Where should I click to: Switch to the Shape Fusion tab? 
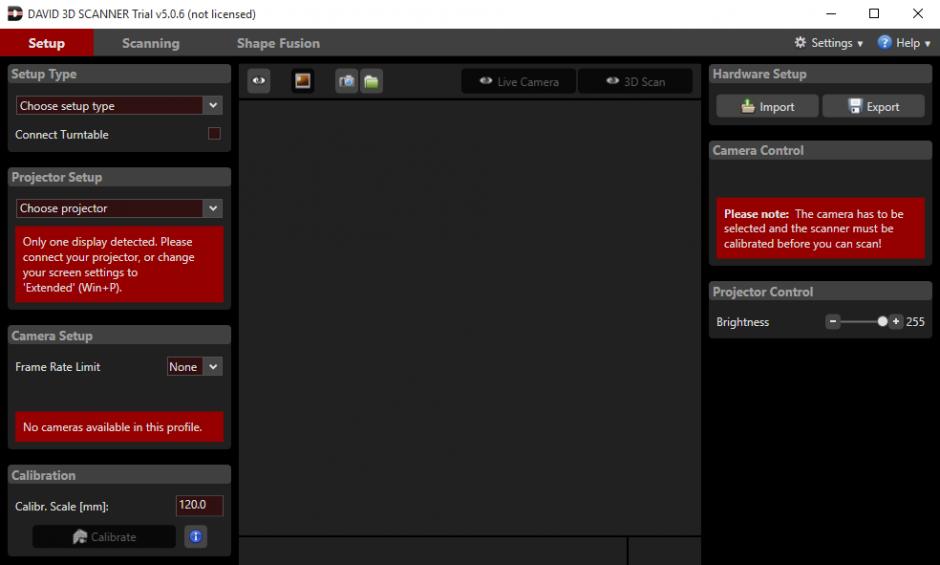point(278,43)
